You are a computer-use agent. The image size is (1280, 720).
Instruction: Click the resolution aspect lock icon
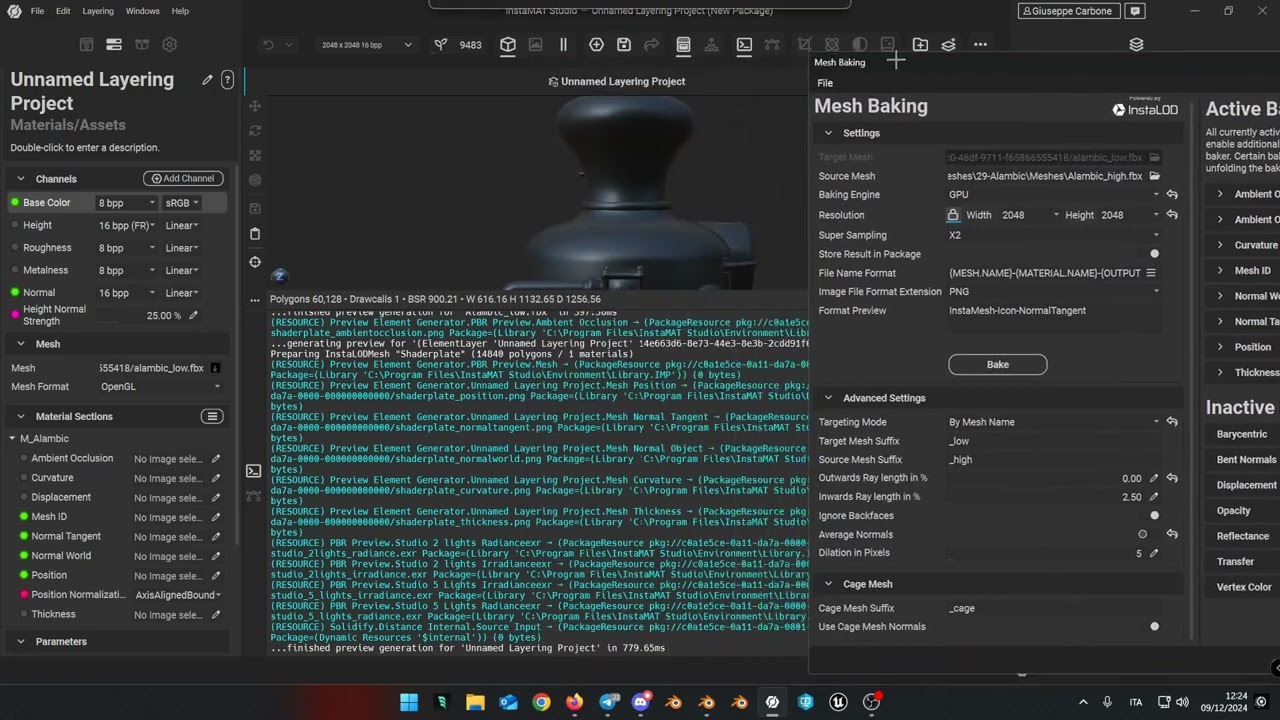coord(953,215)
